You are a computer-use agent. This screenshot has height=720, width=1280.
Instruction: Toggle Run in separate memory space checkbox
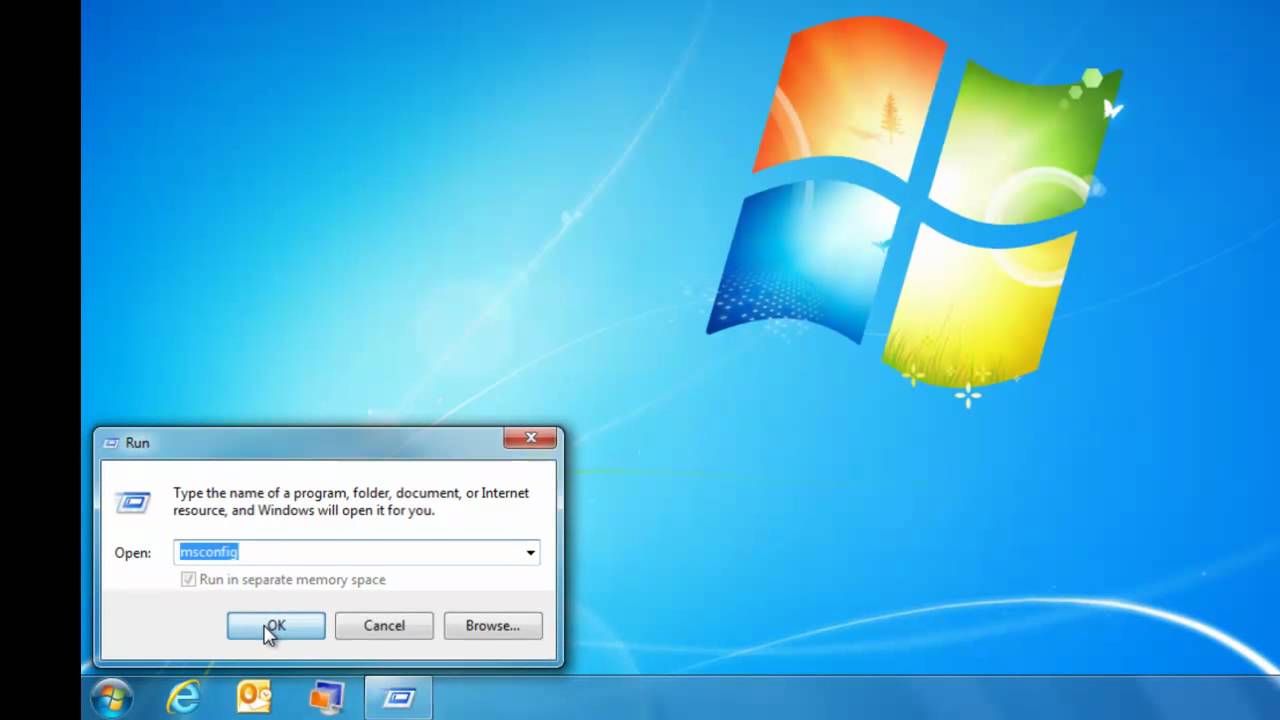click(188, 580)
